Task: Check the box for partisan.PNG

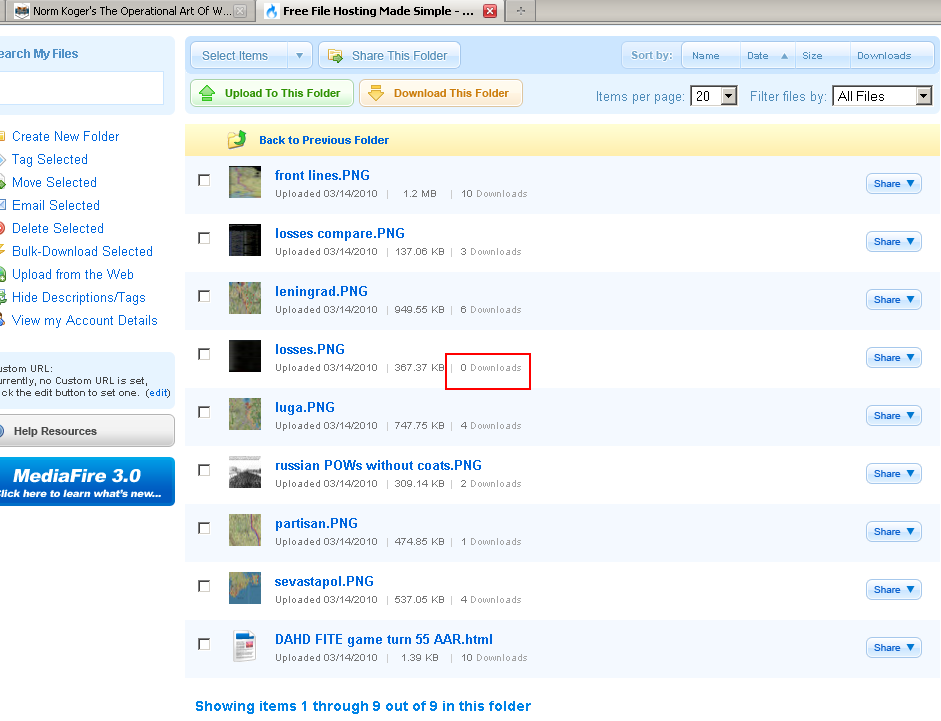Action: [x=204, y=528]
